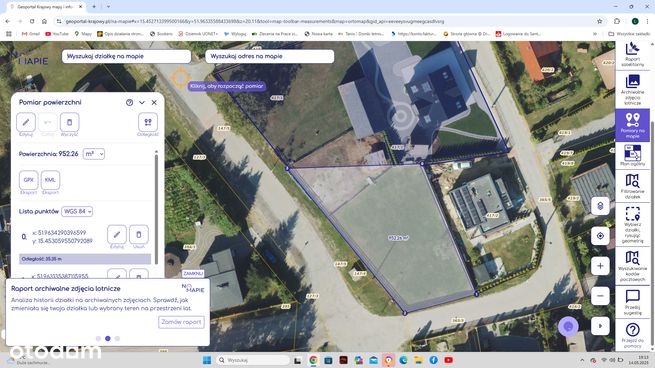Click the ZAMKNIJ button above the report card
Viewport: 655px width, 368px height.
(193, 274)
